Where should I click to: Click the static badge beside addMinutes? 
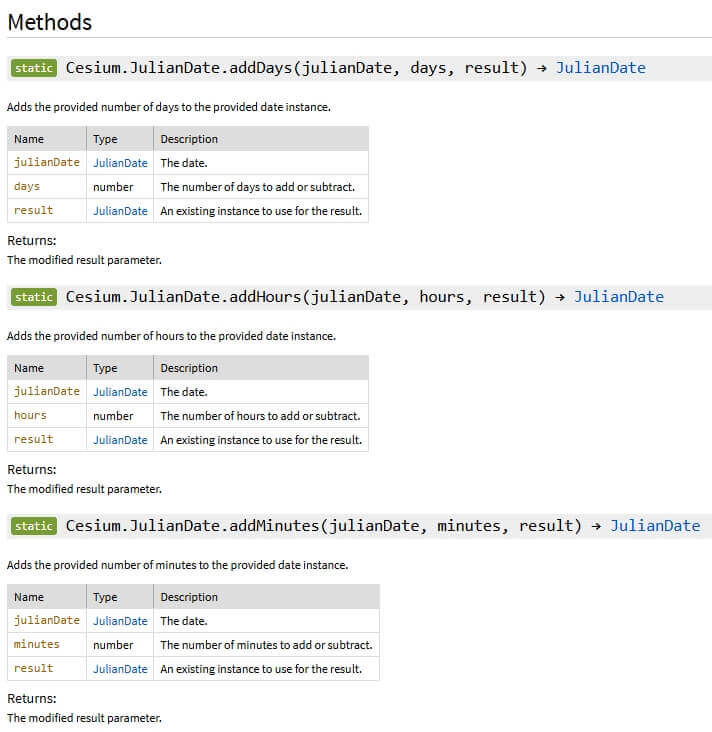click(x=34, y=526)
